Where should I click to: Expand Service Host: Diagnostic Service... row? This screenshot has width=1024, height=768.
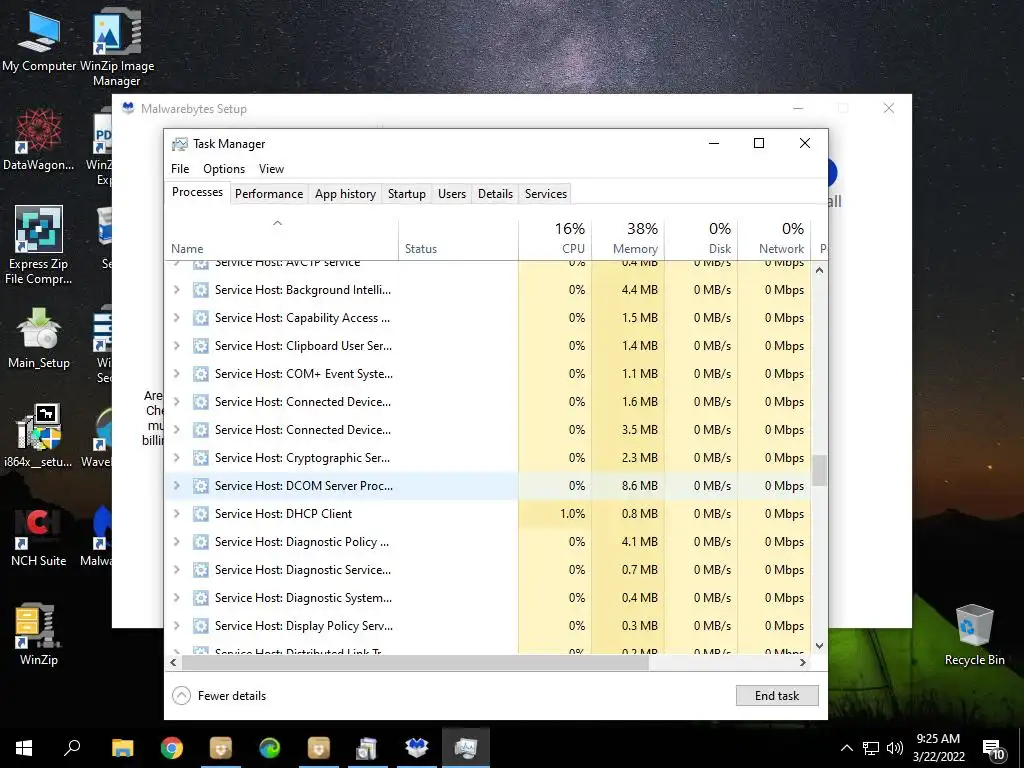(x=176, y=570)
